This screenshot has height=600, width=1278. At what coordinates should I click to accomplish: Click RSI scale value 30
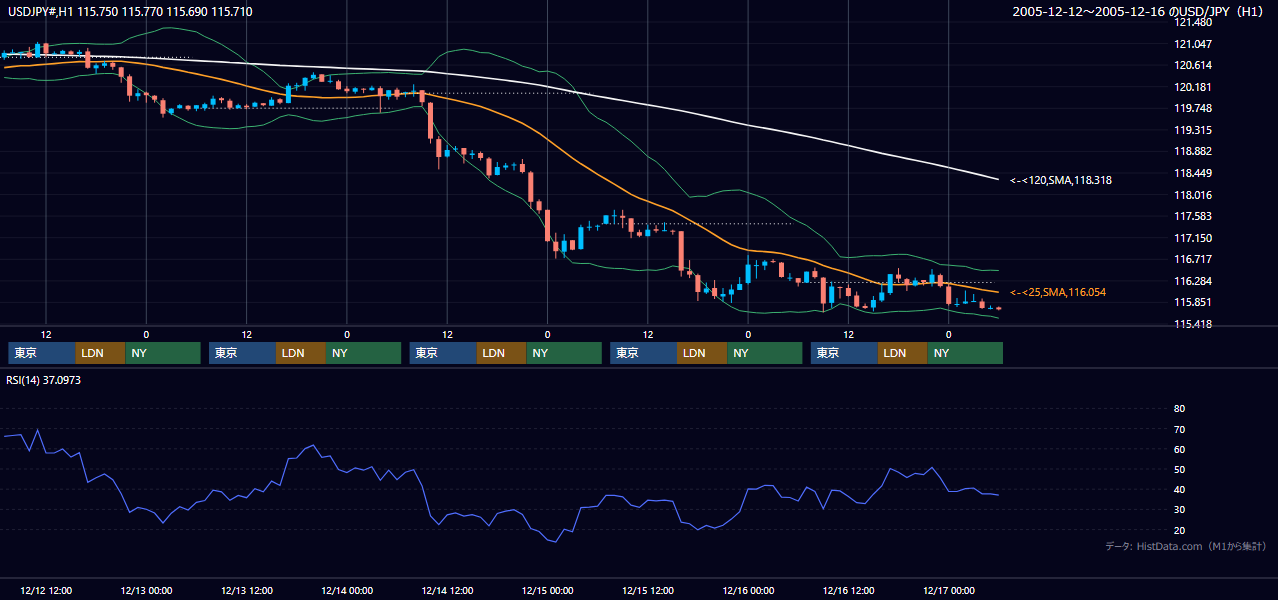pos(1179,510)
